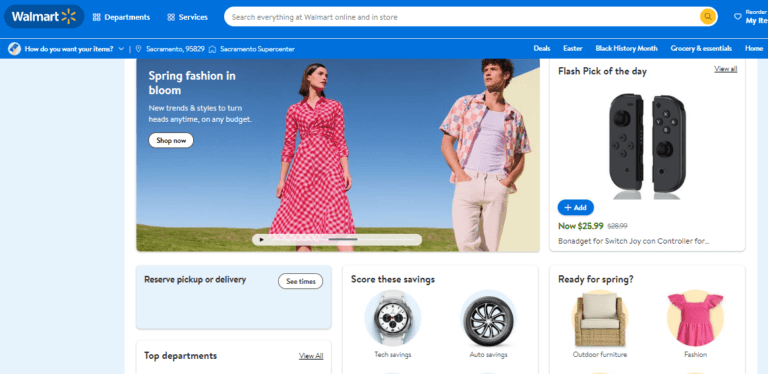This screenshot has height=374, width=768.
Task: Click the Ready for spring? heading
Action: 596,280
